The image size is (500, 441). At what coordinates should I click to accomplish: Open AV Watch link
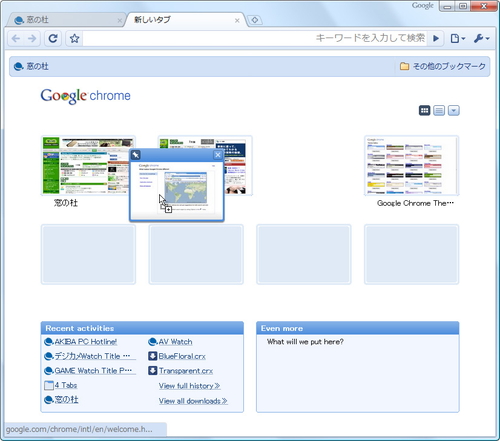point(175,342)
